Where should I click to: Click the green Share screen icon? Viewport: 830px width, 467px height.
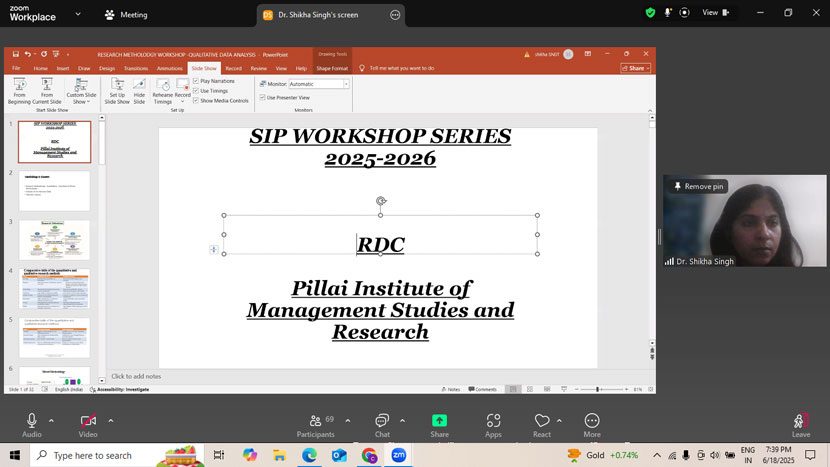click(439, 421)
